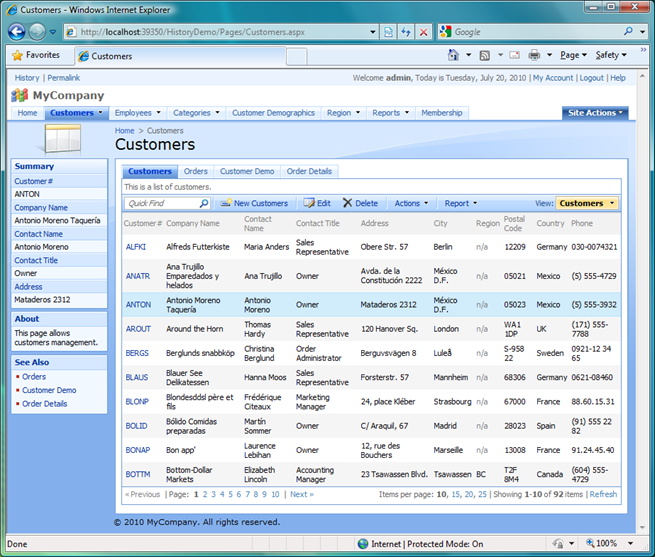The width and height of the screenshot is (655, 557).
Task: Open the Employees navigation menu
Action: 137,113
